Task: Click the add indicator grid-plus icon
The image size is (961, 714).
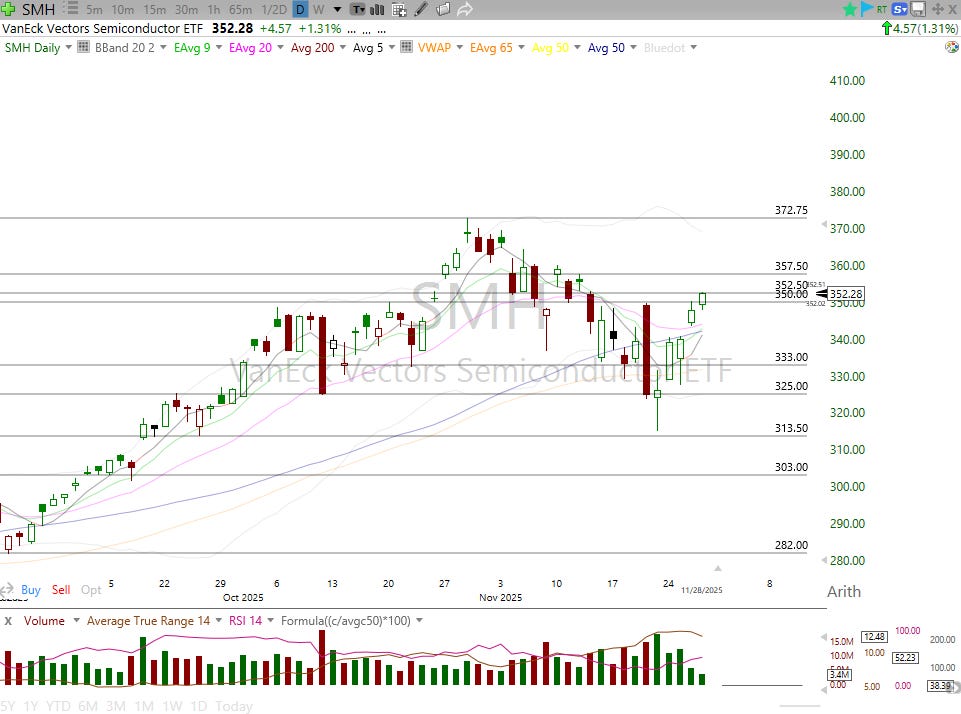Action: [x=399, y=10]
